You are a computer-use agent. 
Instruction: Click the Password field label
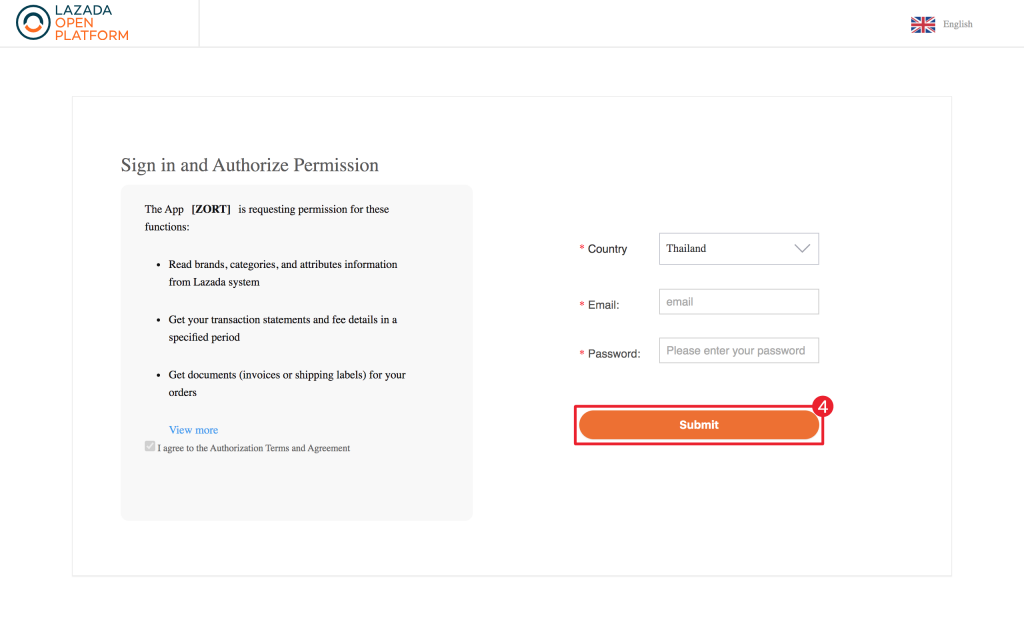(x=614, y=354)
